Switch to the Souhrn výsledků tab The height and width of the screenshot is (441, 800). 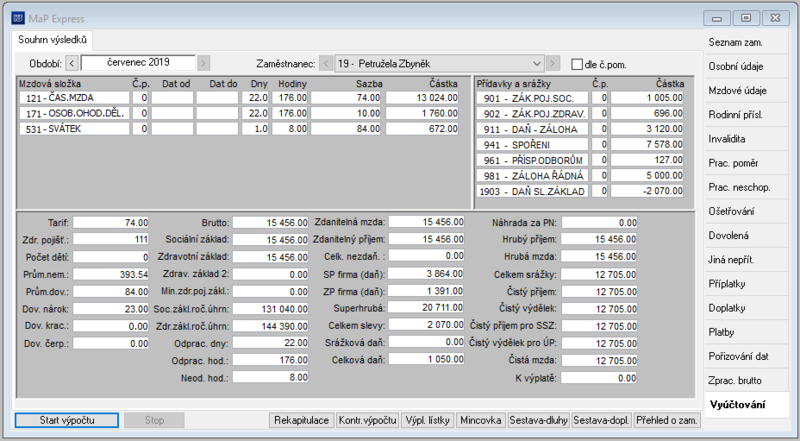click(52, 40)
